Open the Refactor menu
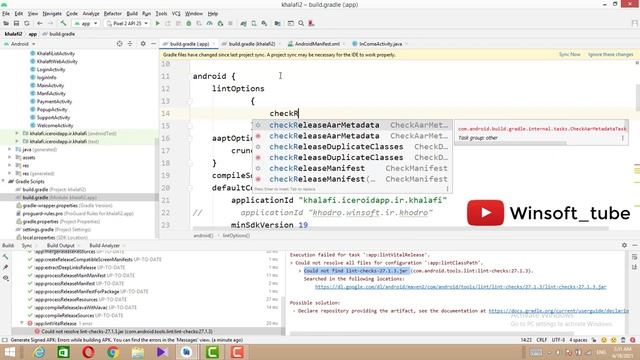640x360 pixels. point(112,13)
